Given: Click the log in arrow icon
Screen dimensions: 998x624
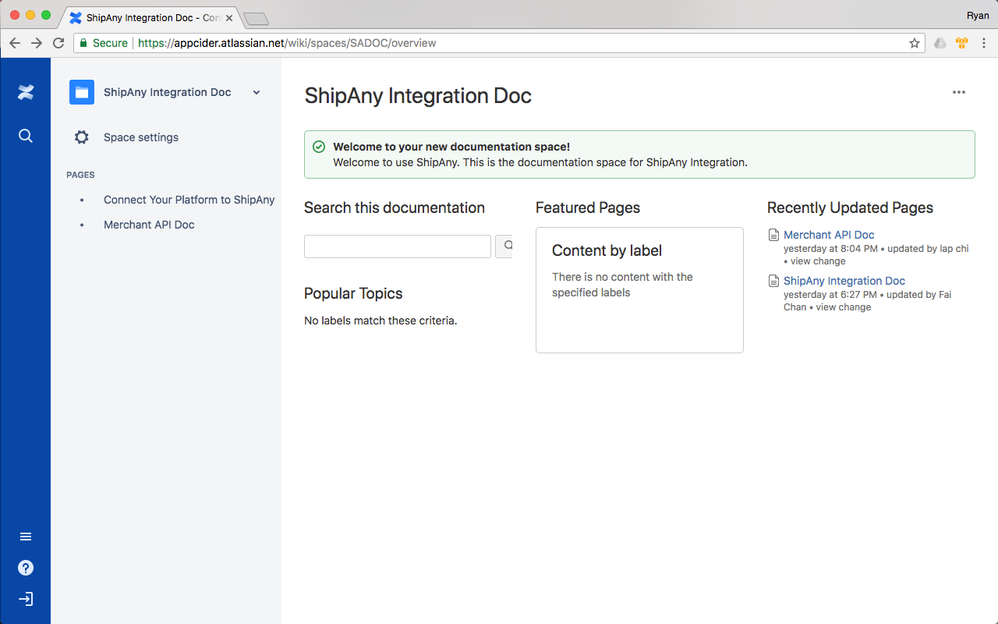Looking at the screenshot, I should (x=25, y=599).
